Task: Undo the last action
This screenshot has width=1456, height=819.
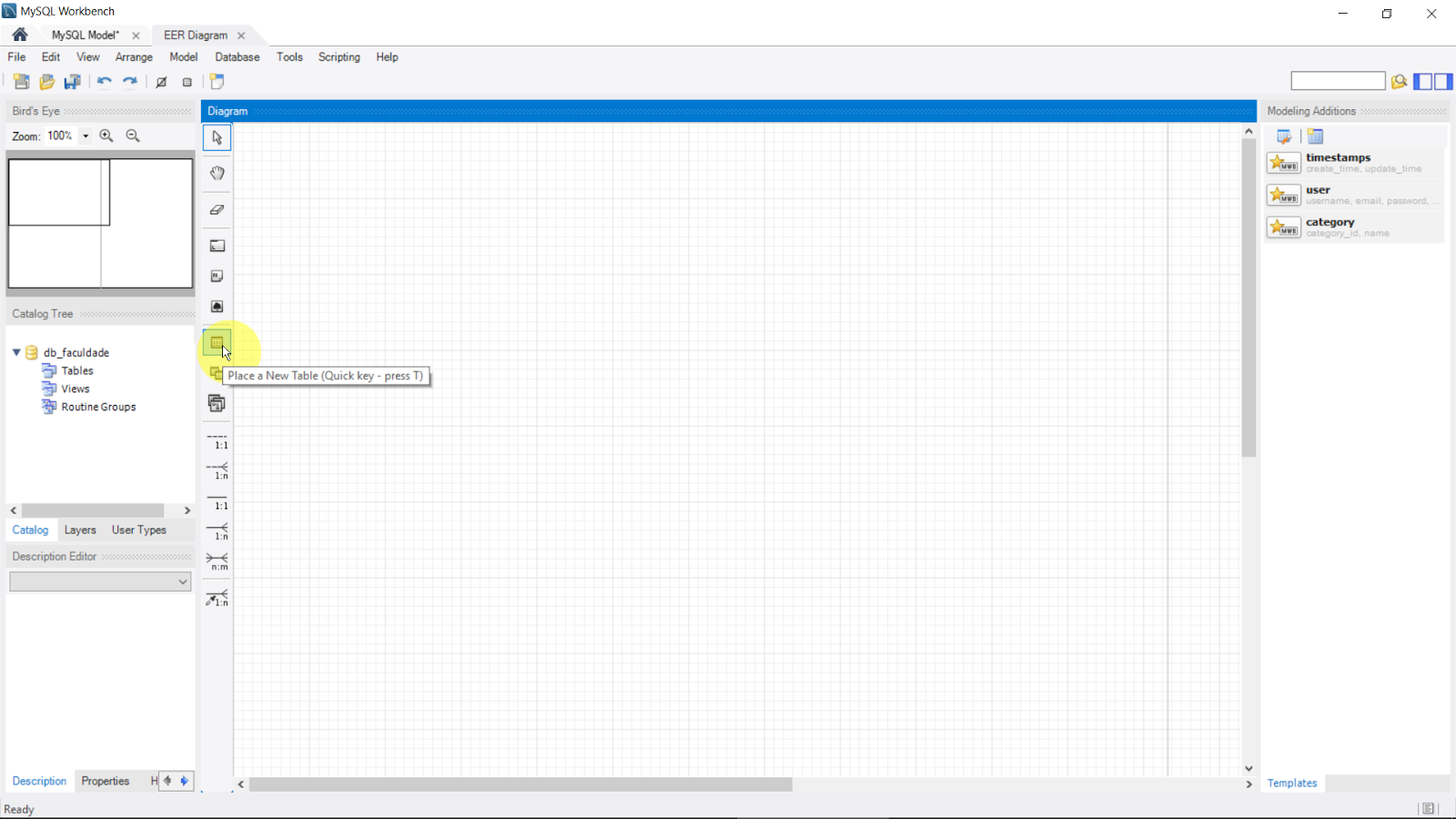Action: coord(104,81)
